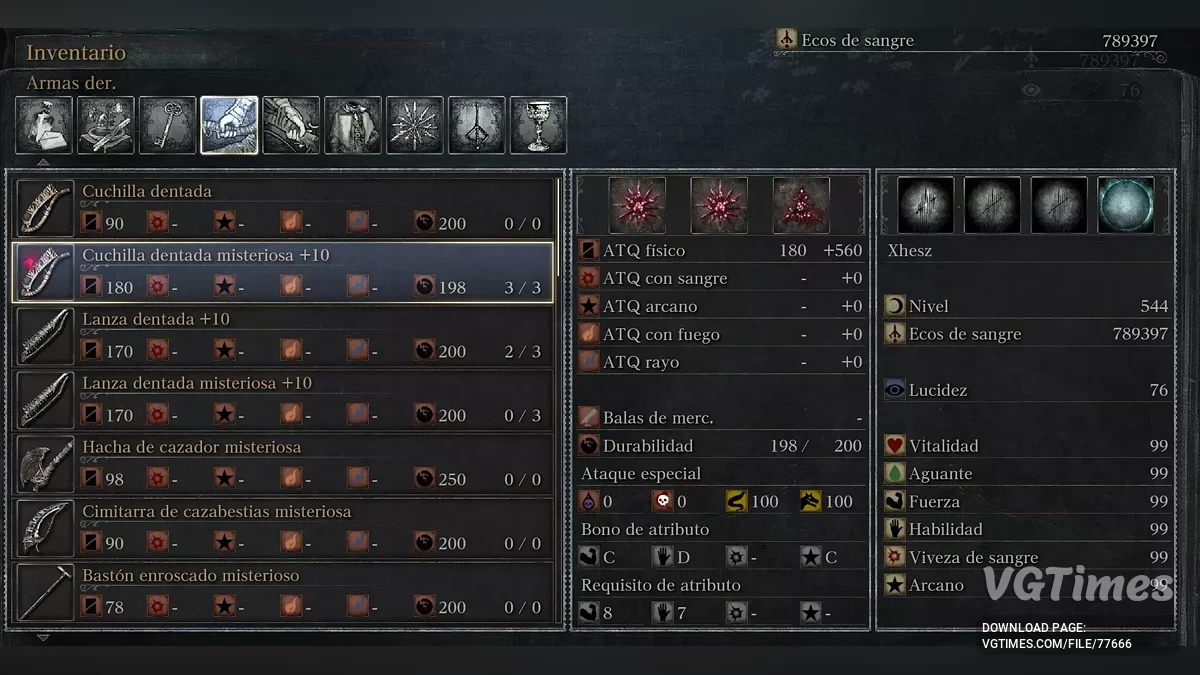Viewport: 1200px width, 675px height.
Task: Choose Cimitarra de cazabestias misteriosa
Action: [283, 528]
